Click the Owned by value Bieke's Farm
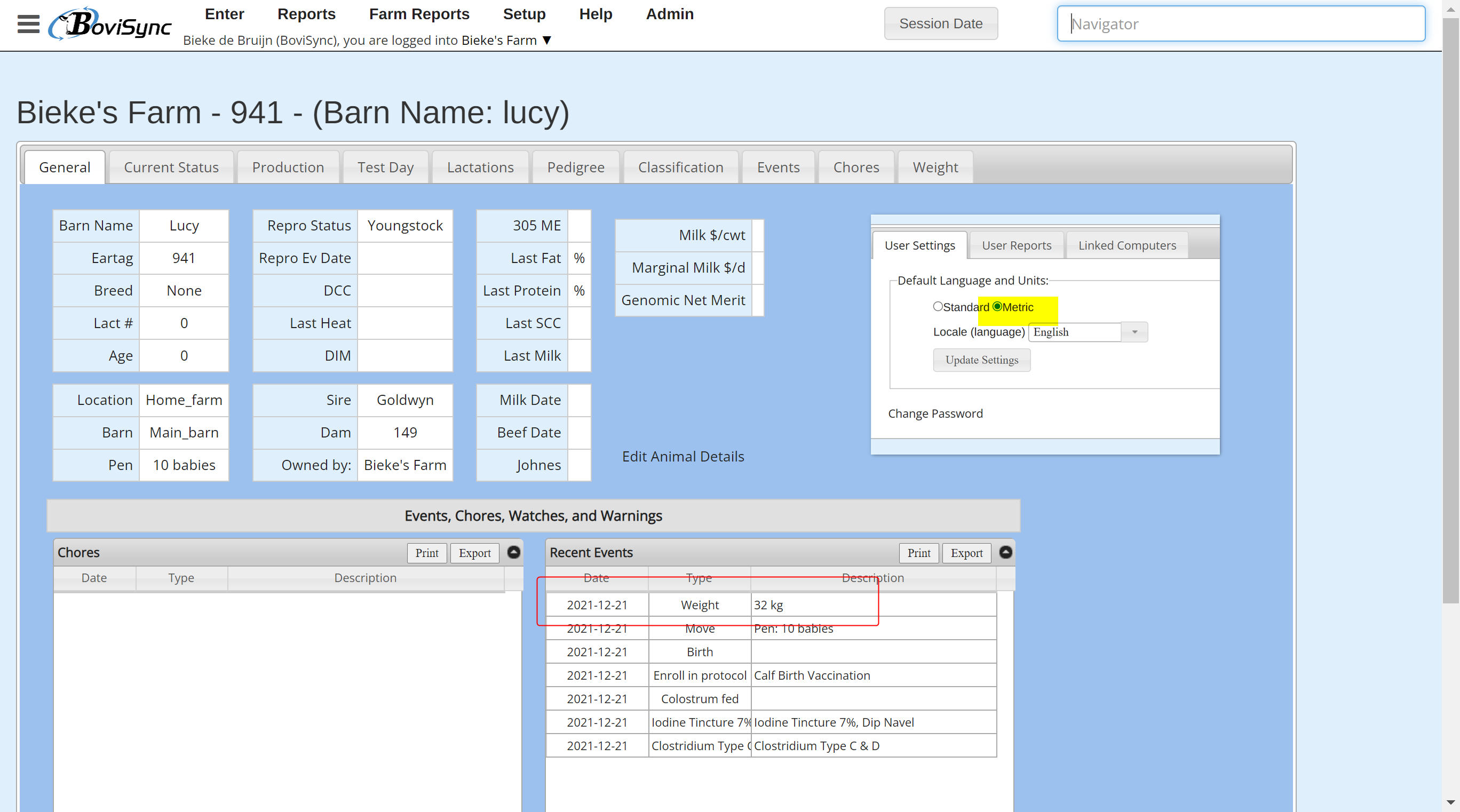This screenshot has width=1460, height=812. [x=404, y=465]
